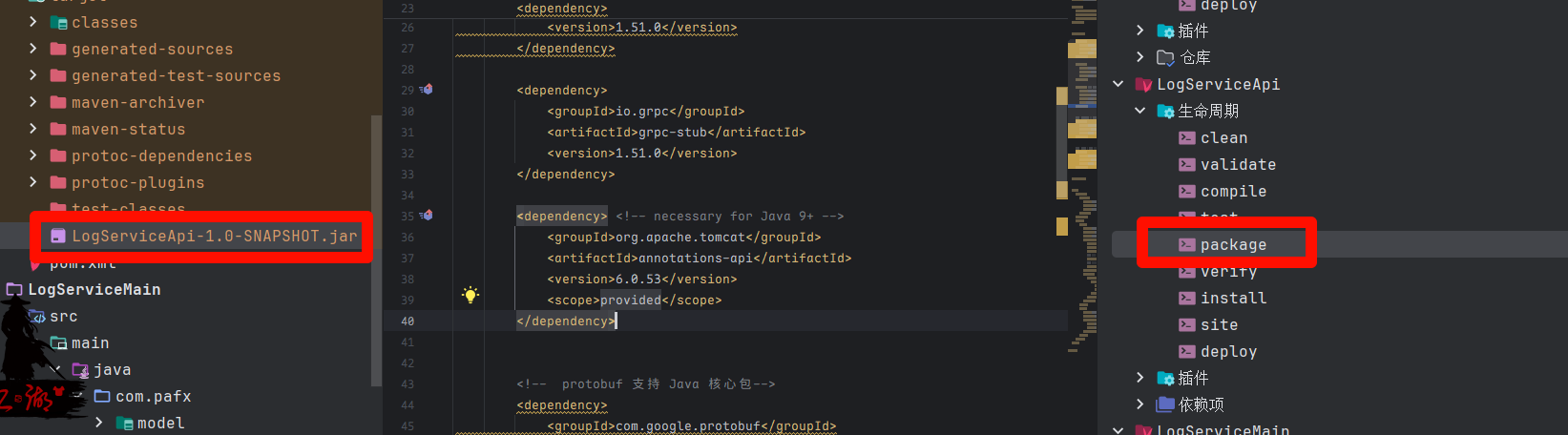Click the gutter icon on line 35
The width and height of the screenshot is (1568, 435).
[x=427, y=216]
